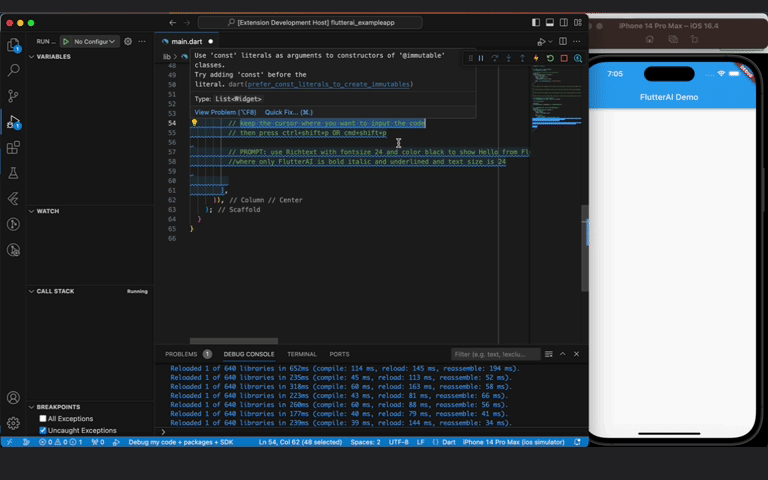The image size is (768, 480).
Task: Check the All Exceptions breakpoint
Action: click(43, 418)
